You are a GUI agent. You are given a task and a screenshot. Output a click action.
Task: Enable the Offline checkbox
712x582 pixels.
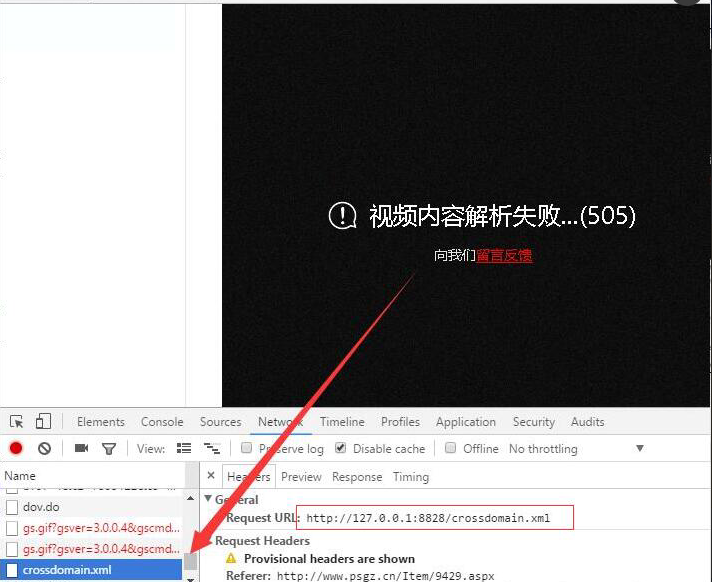tap(451, 449)
